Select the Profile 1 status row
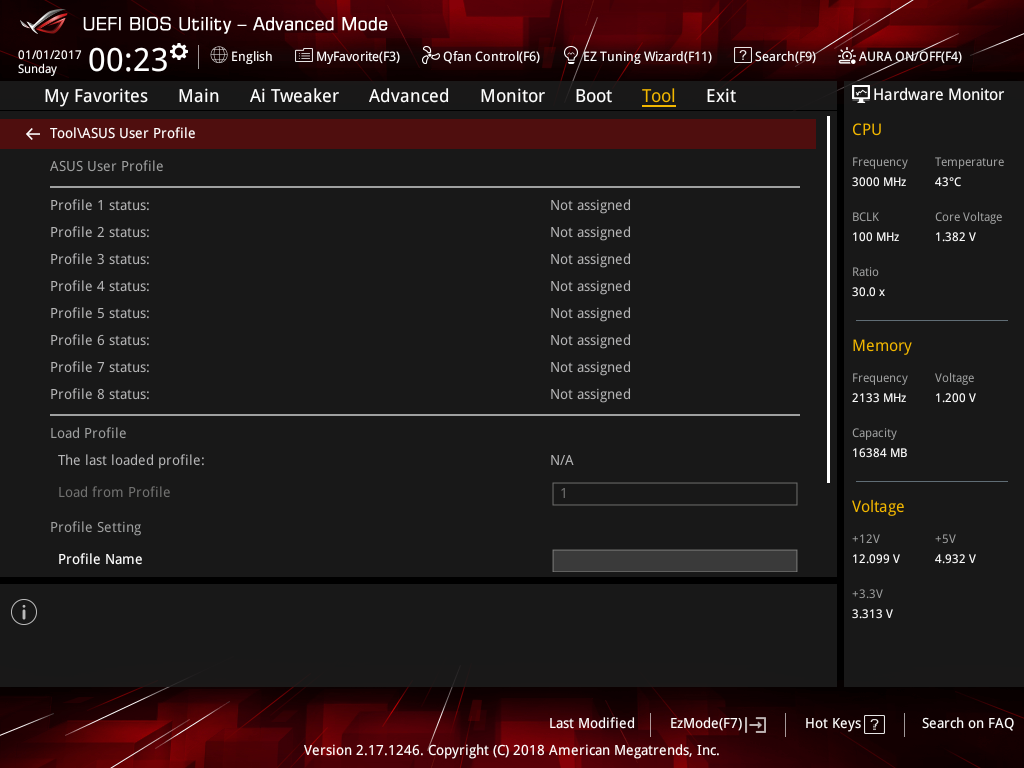 pyautogui.click(x=424, y=205)
